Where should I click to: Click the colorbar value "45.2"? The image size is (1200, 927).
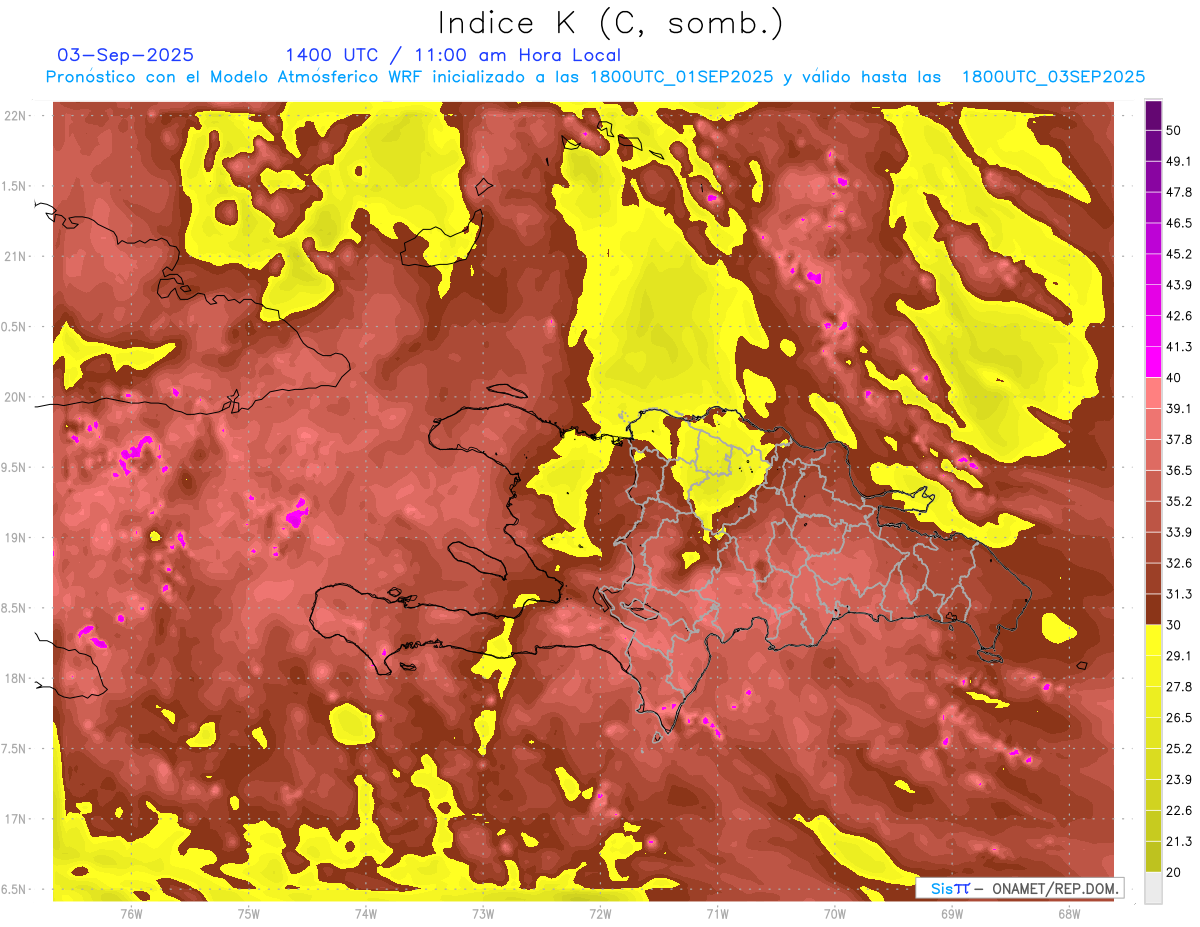pos(1179,254)
